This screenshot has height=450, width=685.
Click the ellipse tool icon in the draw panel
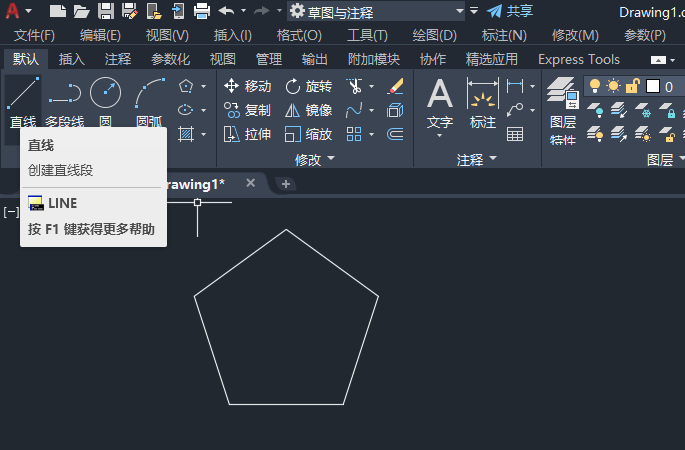[x=186, y=110]
